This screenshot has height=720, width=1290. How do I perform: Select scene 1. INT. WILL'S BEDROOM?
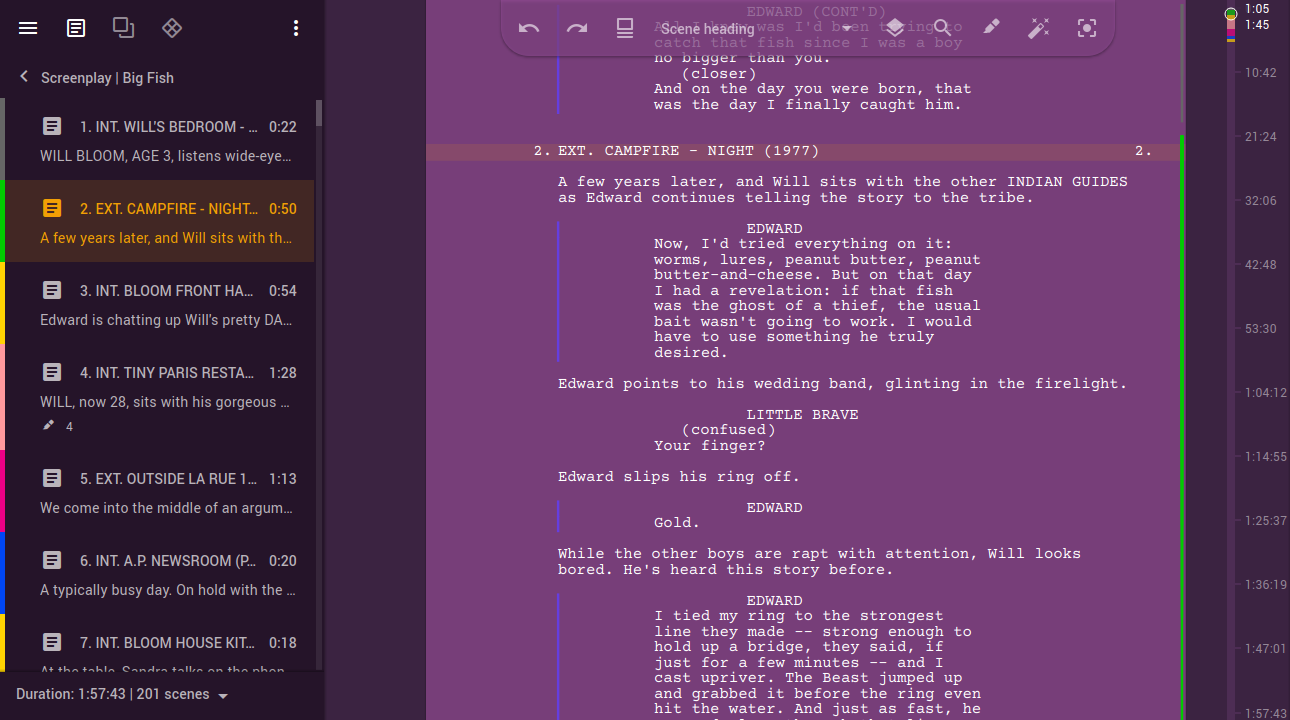(157, 139)
